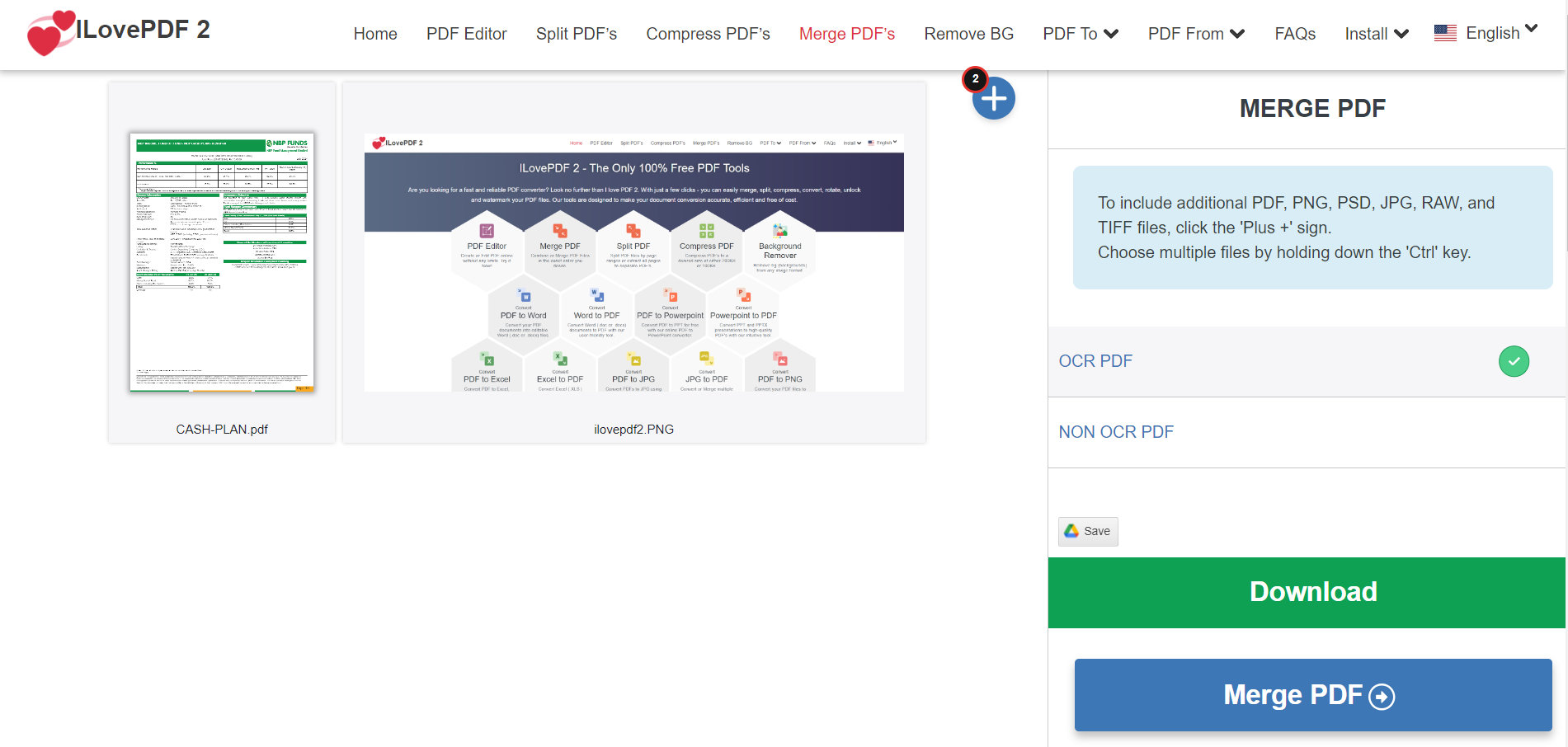Open the FAQs page

point(1295,34)
